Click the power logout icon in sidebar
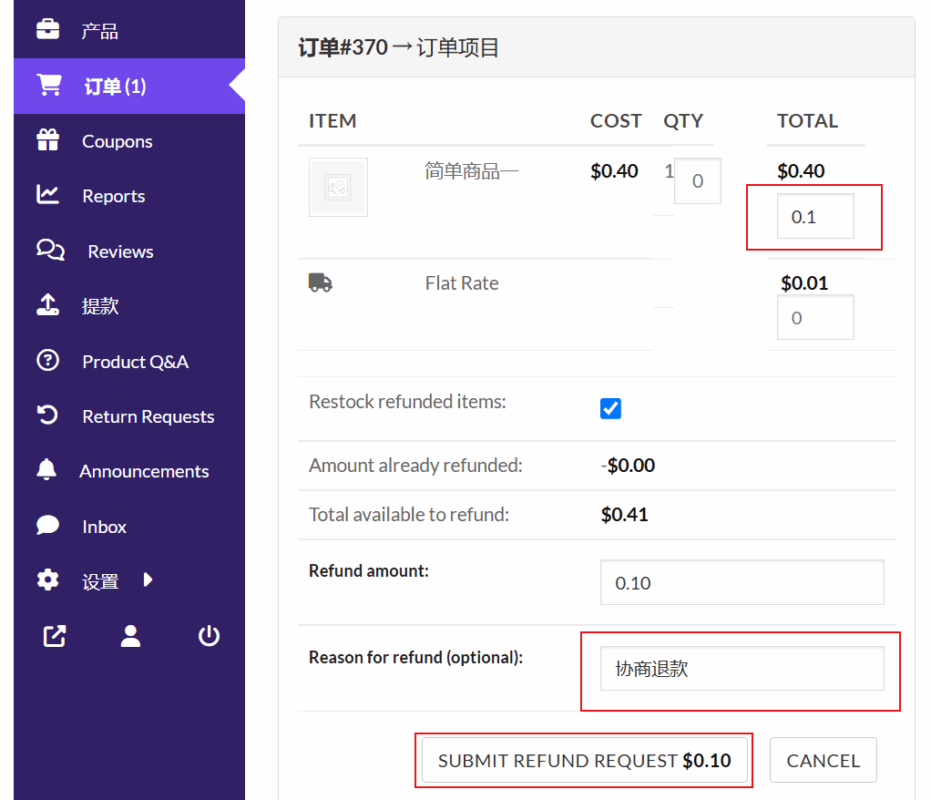This screenshot has width=931, height=800. [208, 636]
